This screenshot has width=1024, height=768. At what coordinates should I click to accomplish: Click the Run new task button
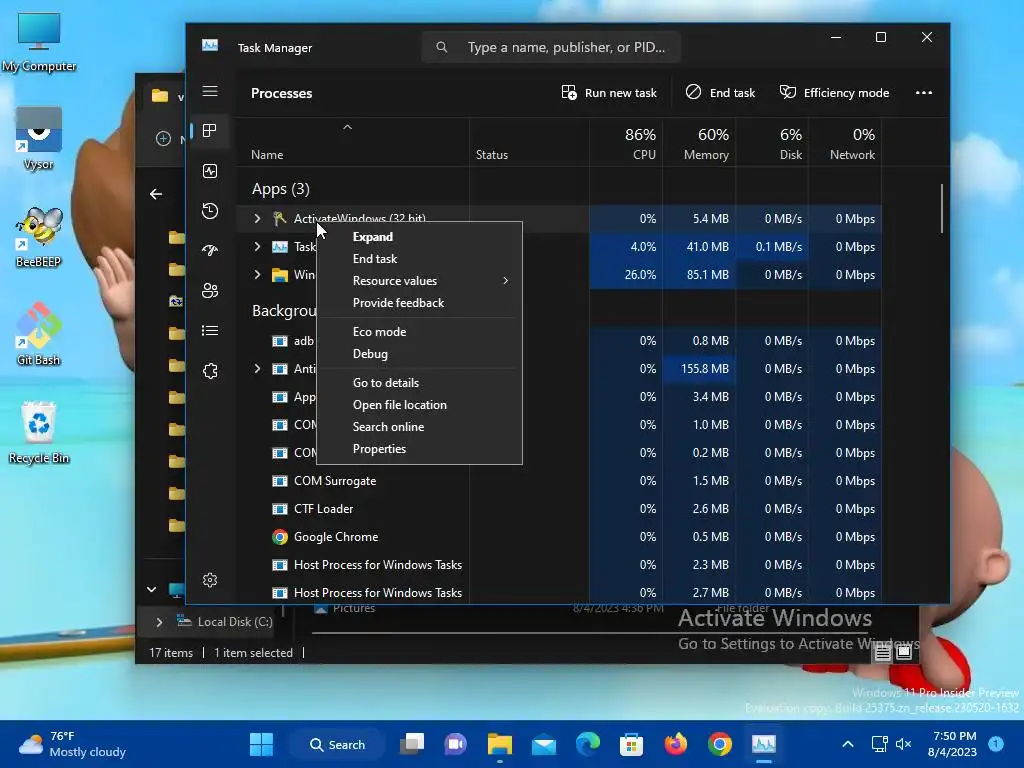609,93
